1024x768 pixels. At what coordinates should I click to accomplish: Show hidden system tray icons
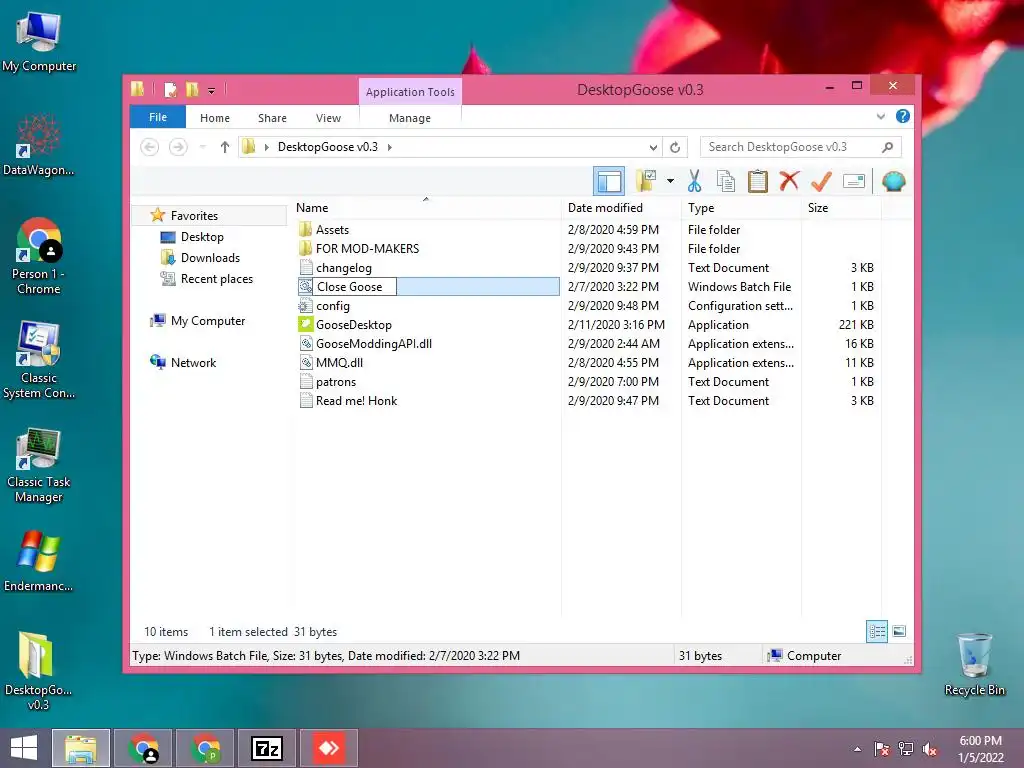click(x=857, y=749)
